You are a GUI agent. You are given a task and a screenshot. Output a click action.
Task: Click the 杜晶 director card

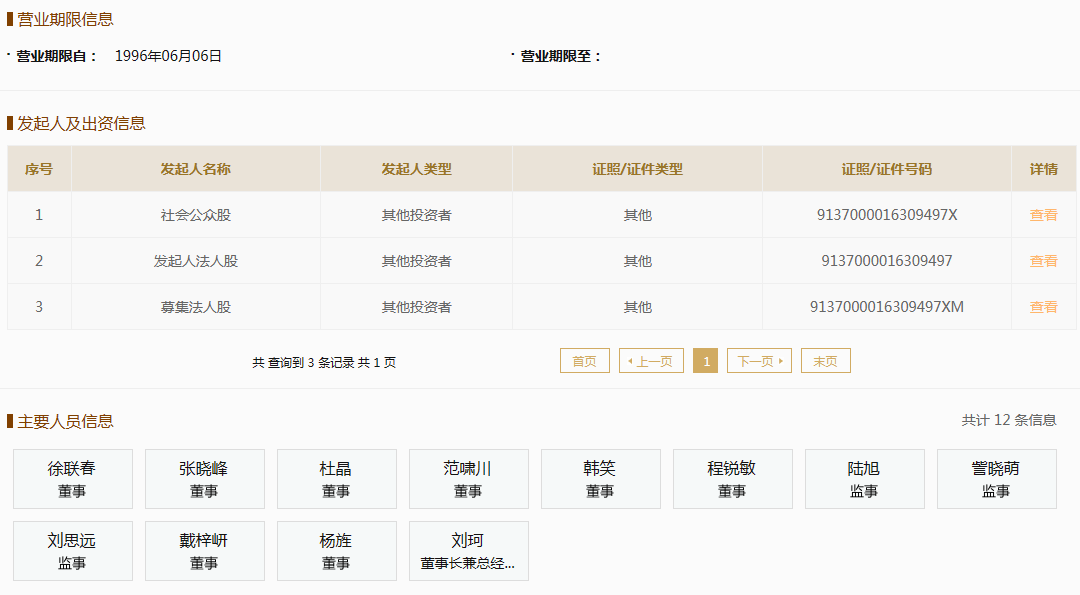337,479
